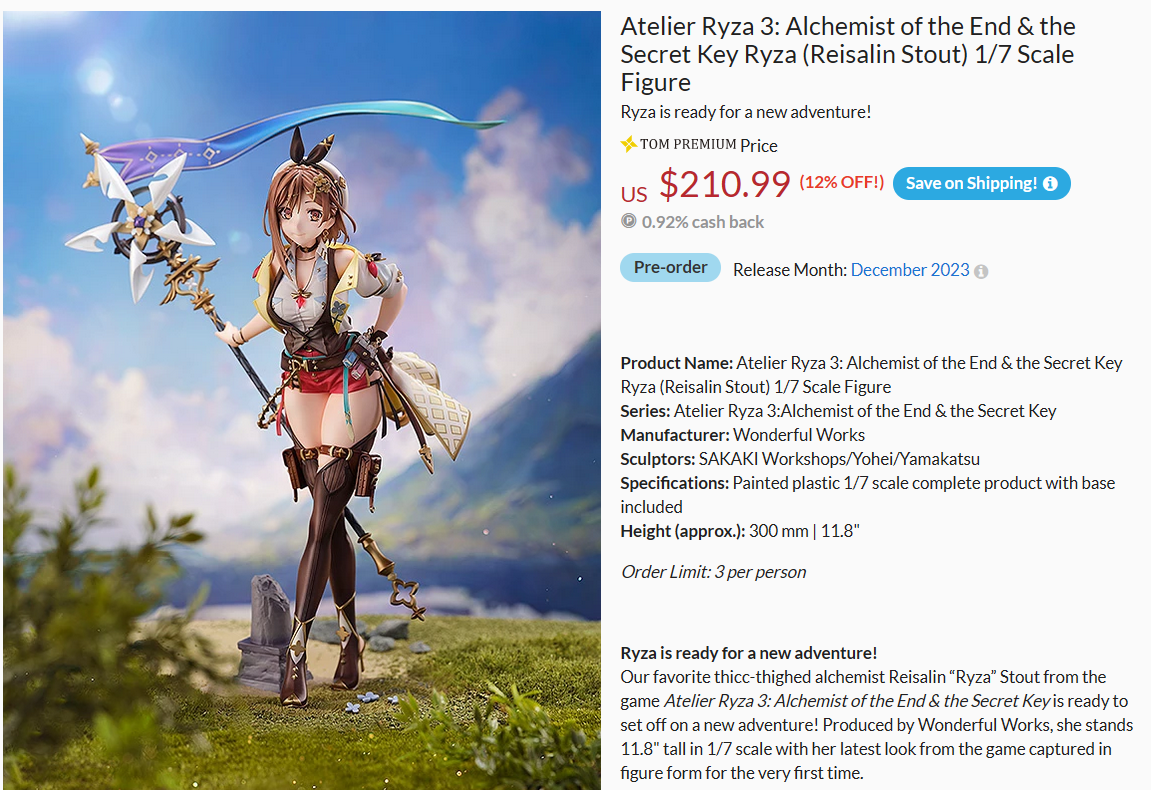Click the Pre-order badge
Screen dimensions: 1151x790
coord(670,267)
